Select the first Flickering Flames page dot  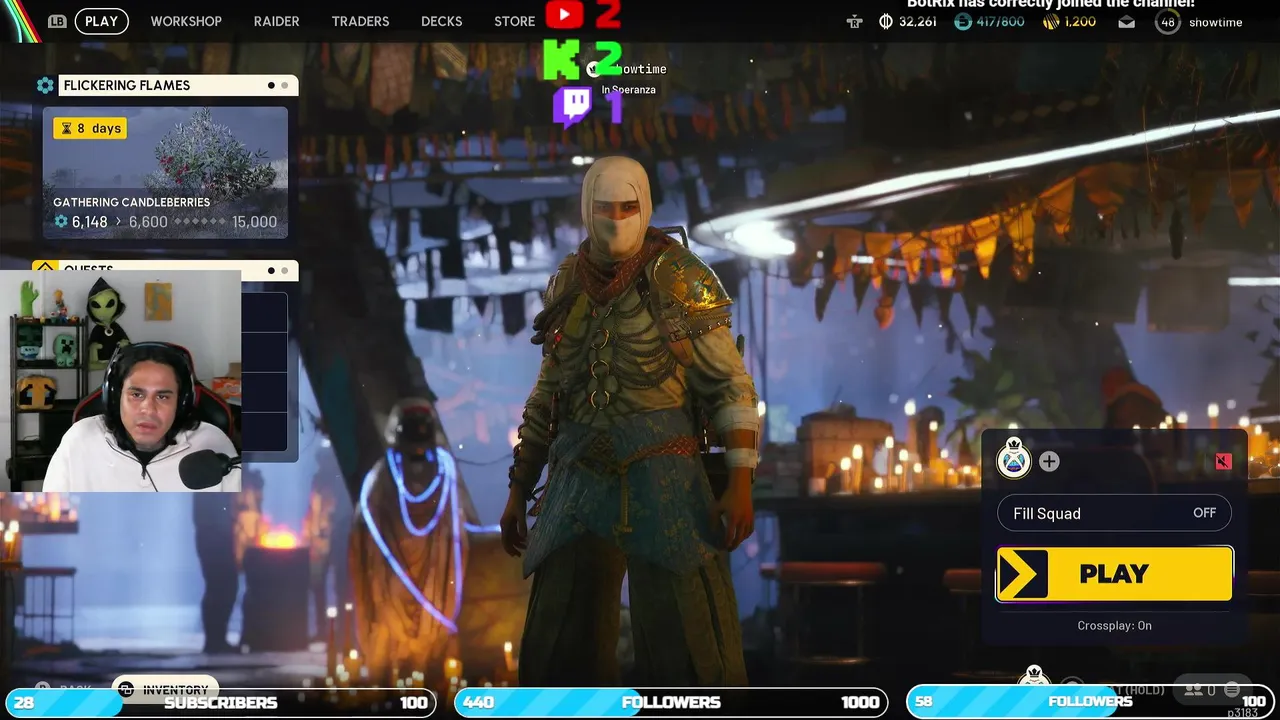[271, 85]
